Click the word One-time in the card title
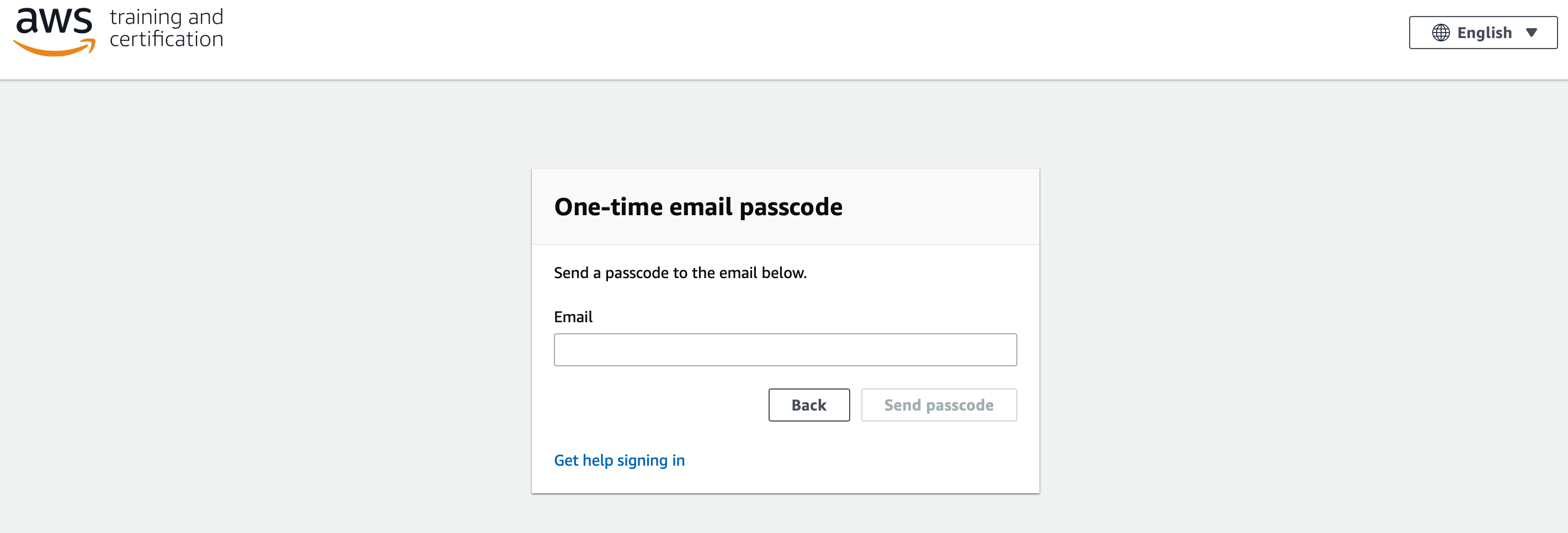 608,207
